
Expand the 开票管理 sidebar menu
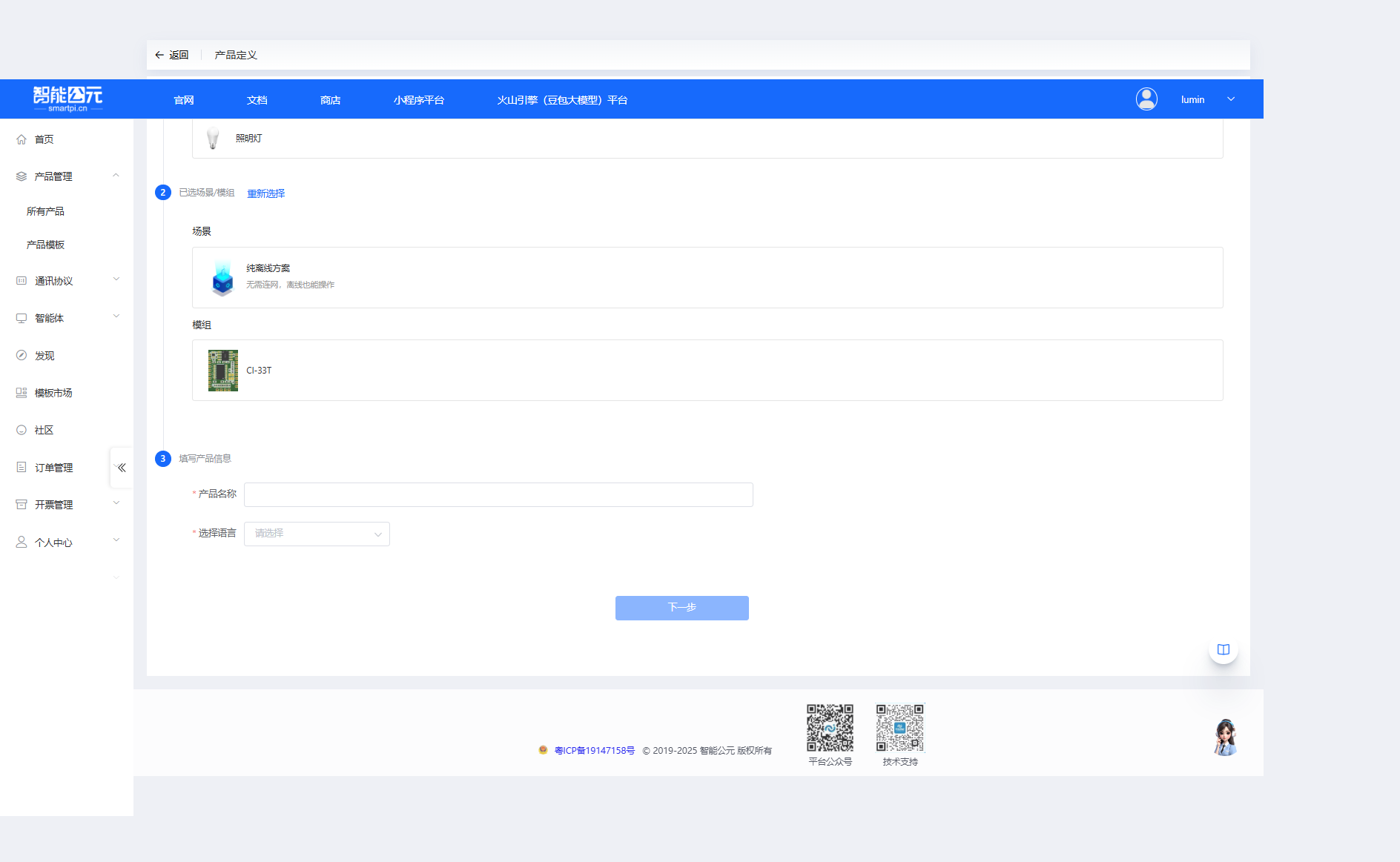point(67,505)
